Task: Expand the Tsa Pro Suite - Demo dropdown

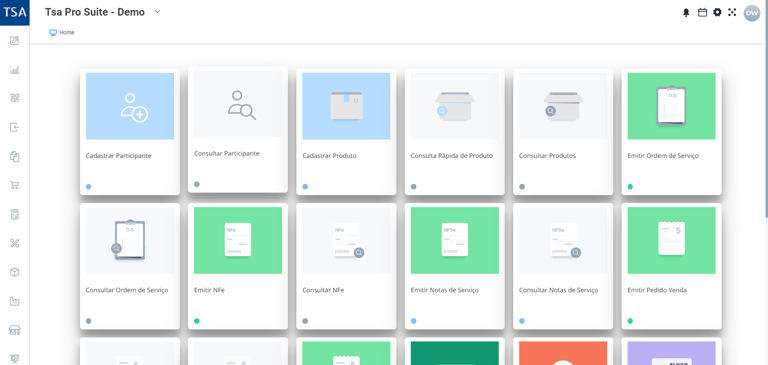Action: point(157,12)
